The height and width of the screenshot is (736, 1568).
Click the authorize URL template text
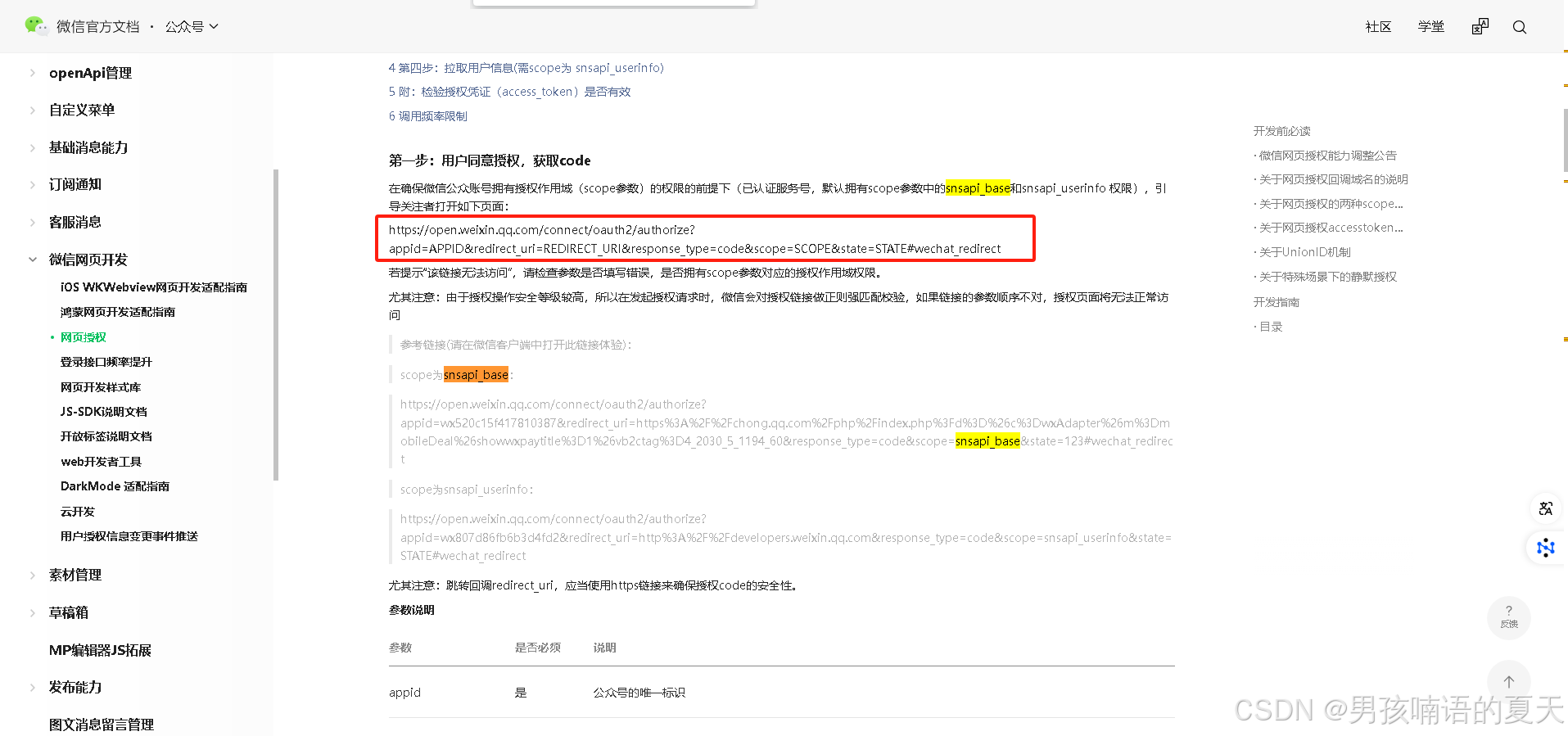coord(694,239)
